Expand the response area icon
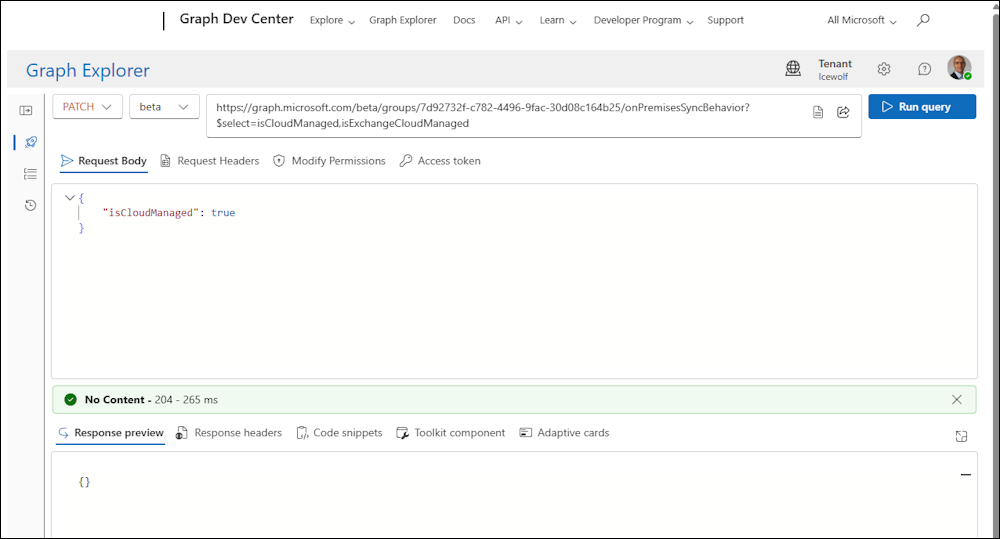The width and height of the screenshot is (1000, 539). coord(961,436)
